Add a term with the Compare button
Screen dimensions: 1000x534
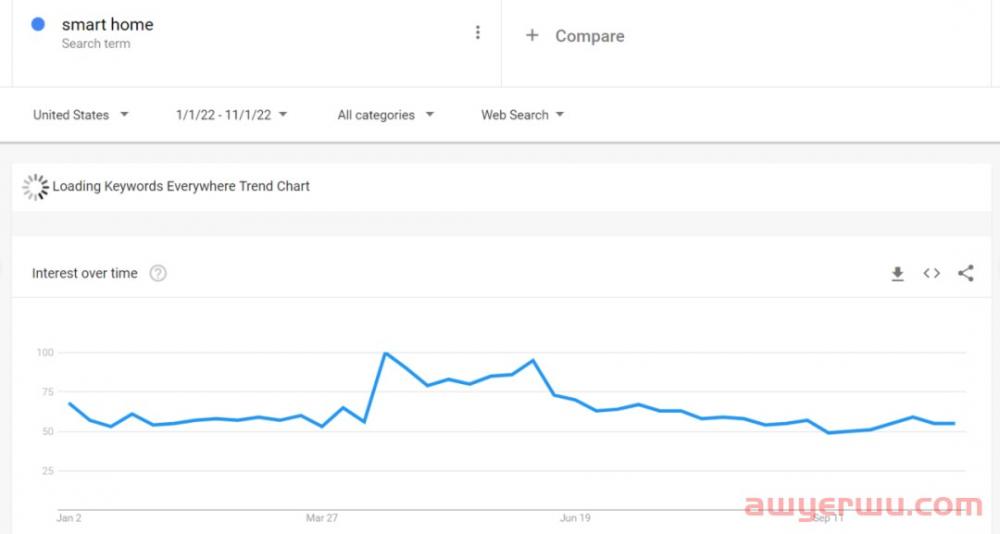coord(576,36)
